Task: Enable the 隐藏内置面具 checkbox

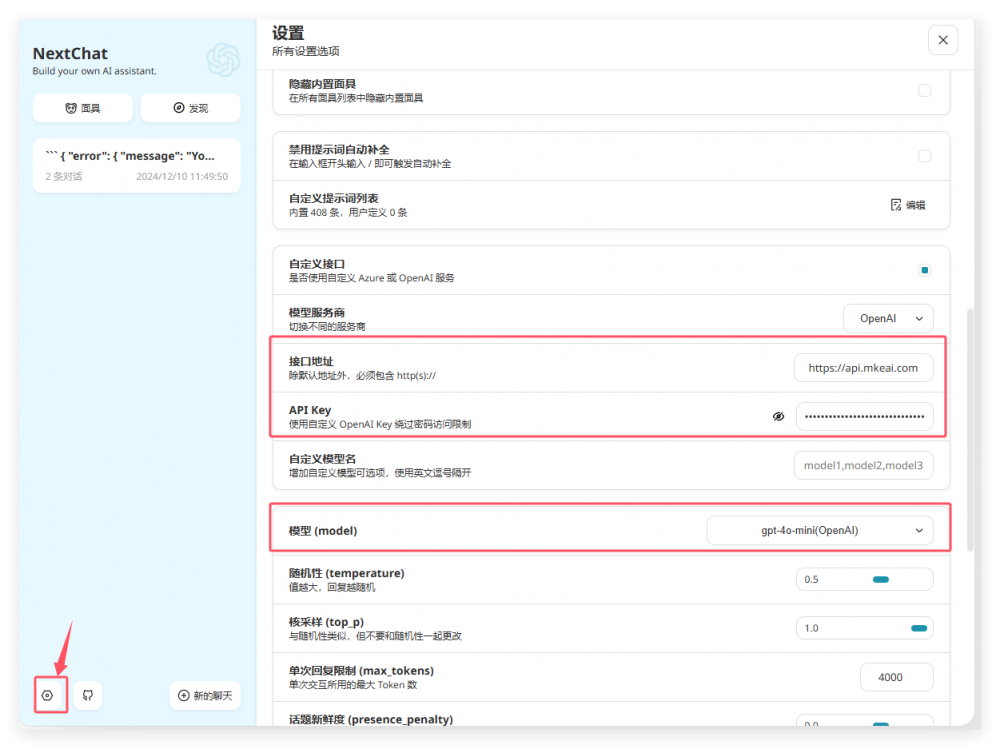Action: [x=924, y=90]
